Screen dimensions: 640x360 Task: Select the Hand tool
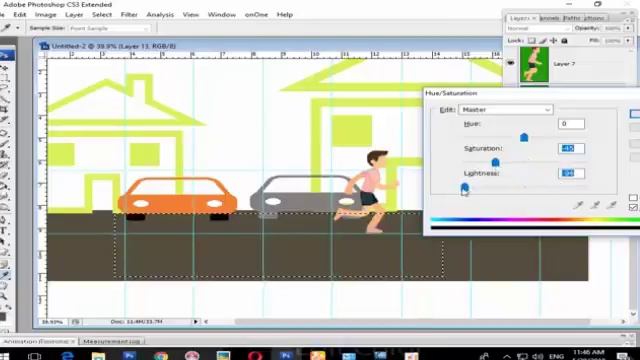coord(5,286)
